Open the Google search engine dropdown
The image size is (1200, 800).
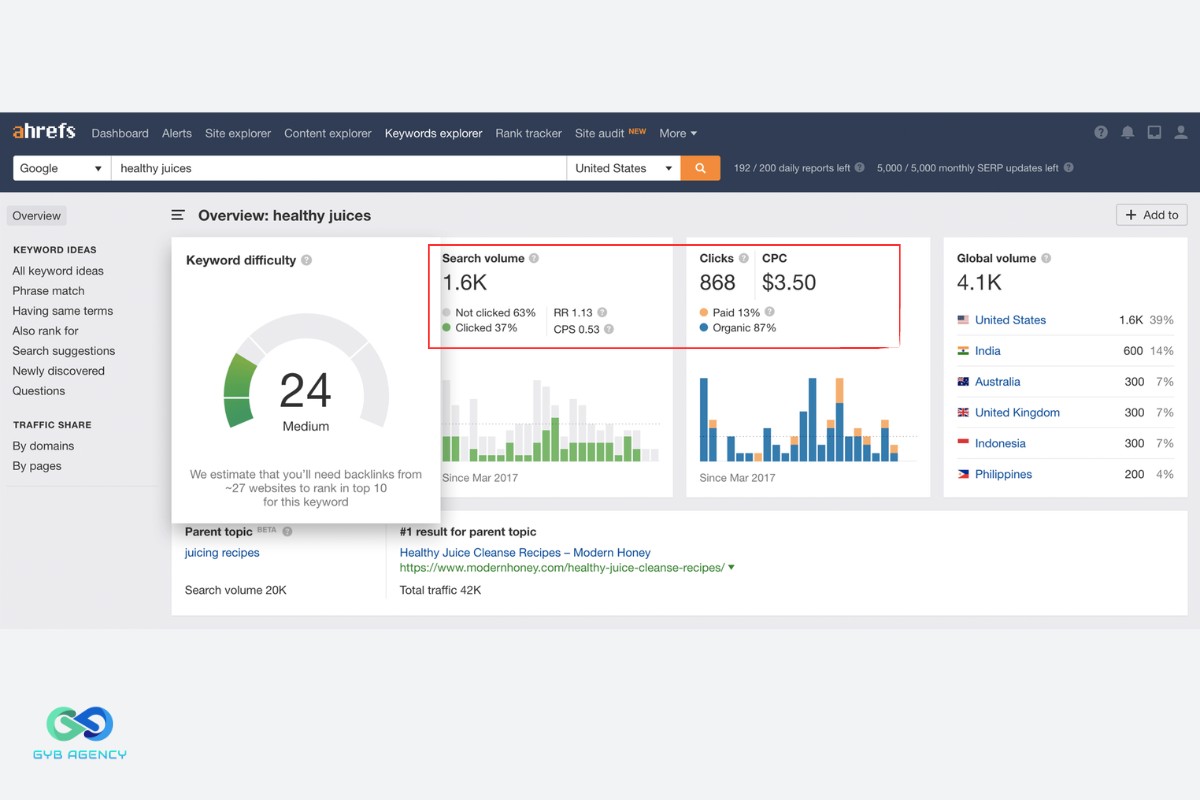tap(61, 168)
